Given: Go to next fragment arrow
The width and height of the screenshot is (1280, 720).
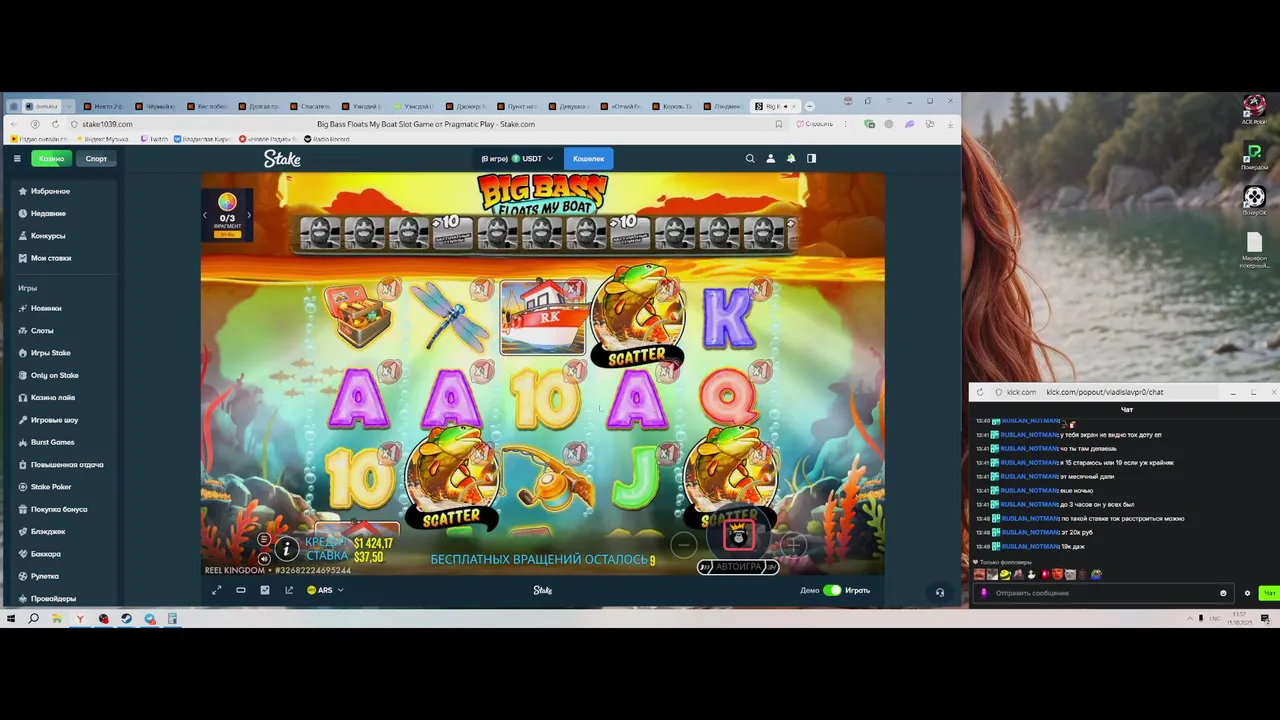Looking at the screenshot, I should pyautogui.click(x=249, y=215).
